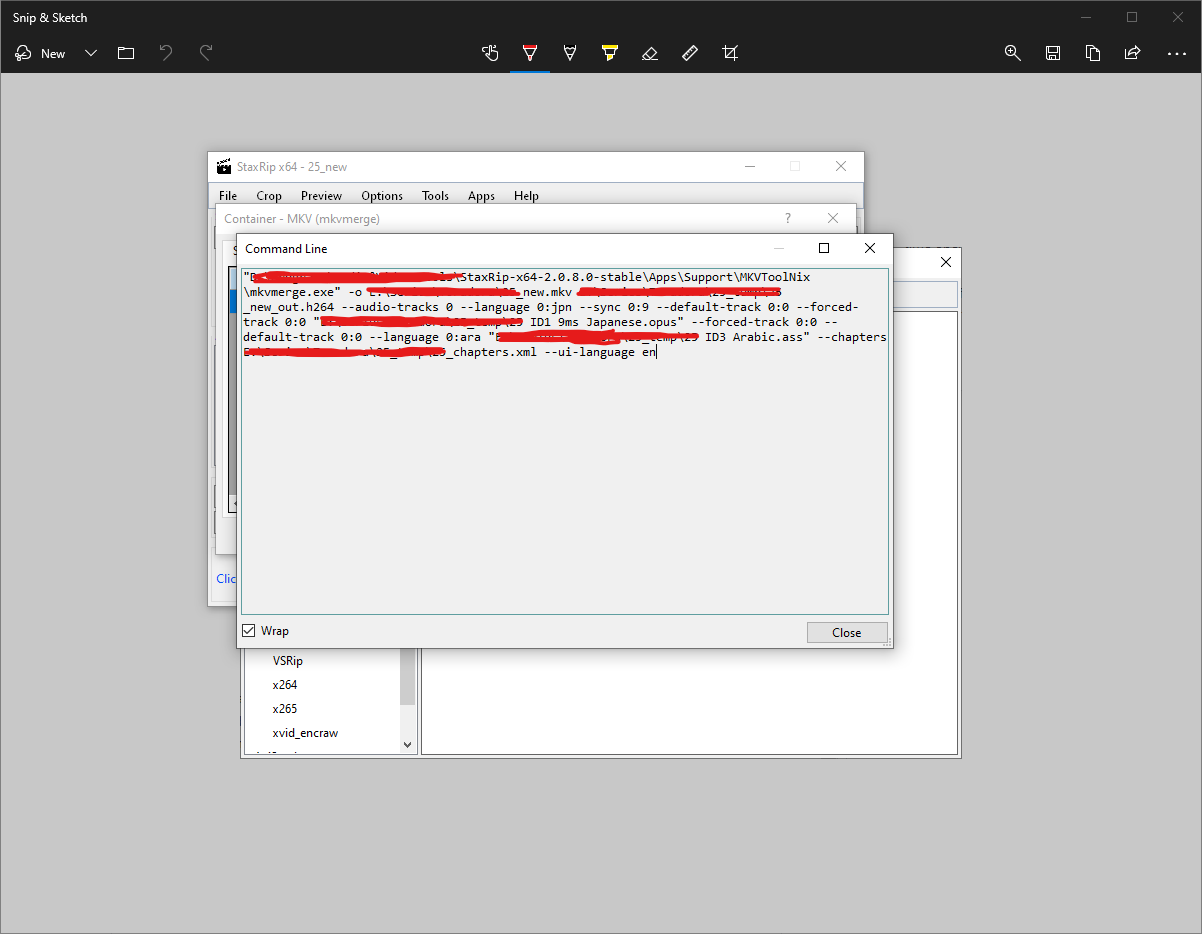Open the Zoom control

point(1013,53)
